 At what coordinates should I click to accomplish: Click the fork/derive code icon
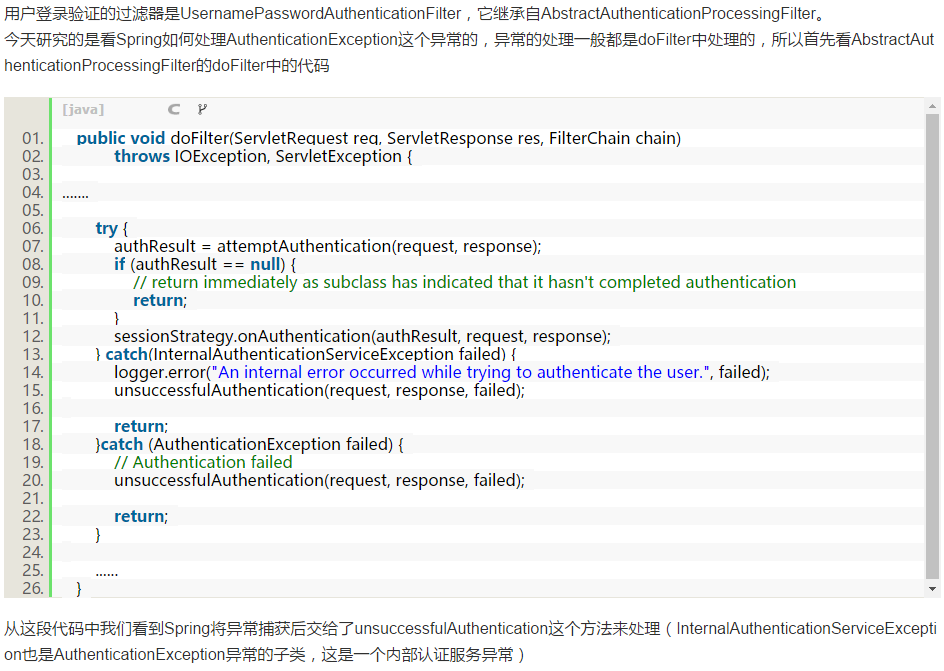click(x=202, y=110)
